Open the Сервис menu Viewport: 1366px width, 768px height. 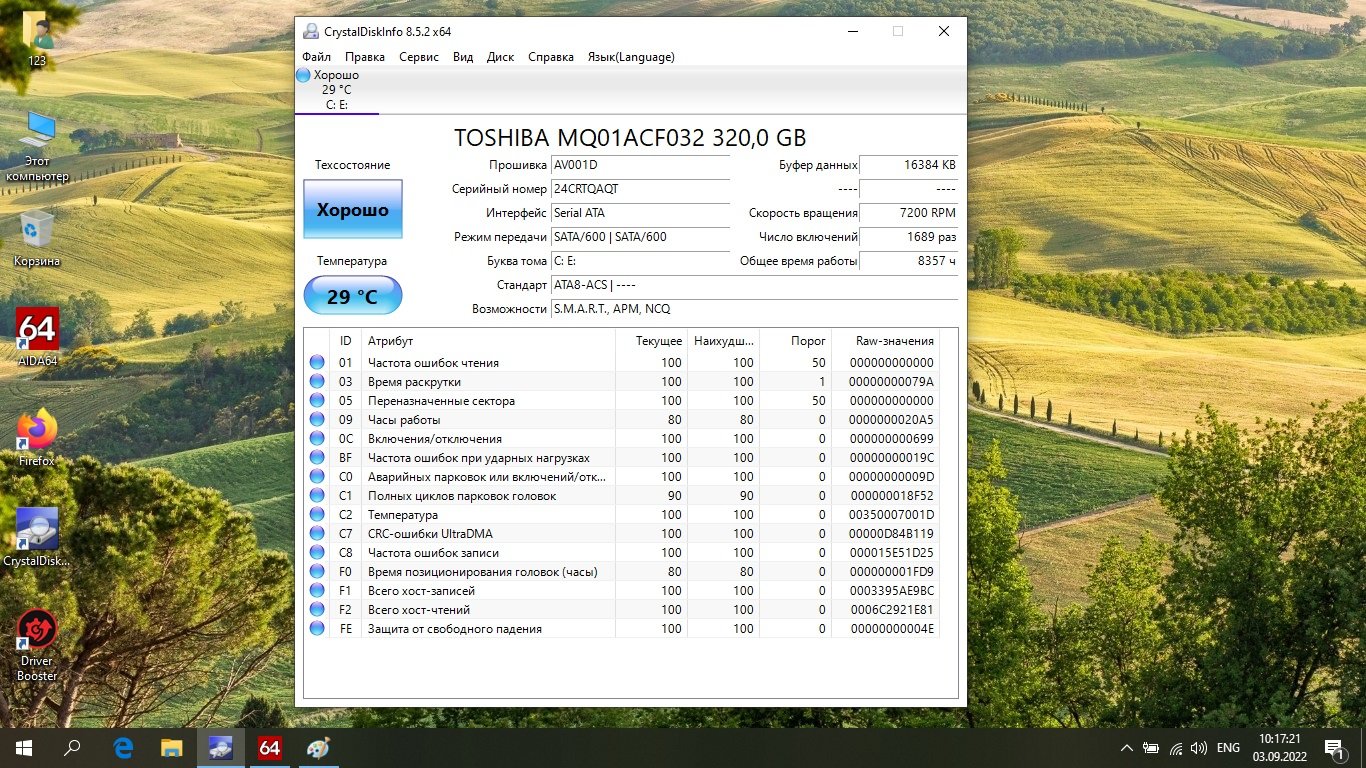[x=419, y=57]
